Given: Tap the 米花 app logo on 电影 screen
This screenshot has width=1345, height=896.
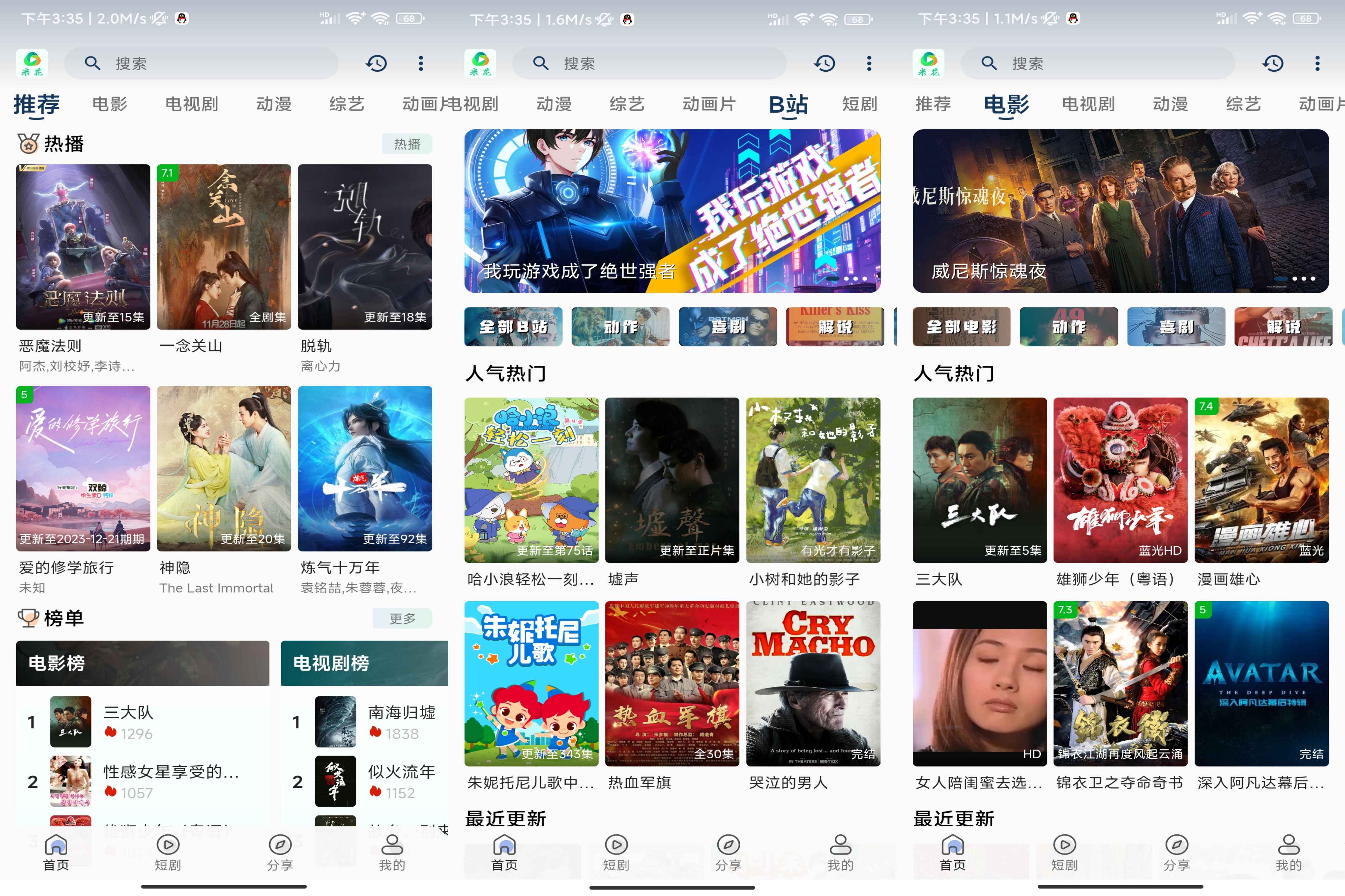Looking at the screenshot, I should click(928, 63).
